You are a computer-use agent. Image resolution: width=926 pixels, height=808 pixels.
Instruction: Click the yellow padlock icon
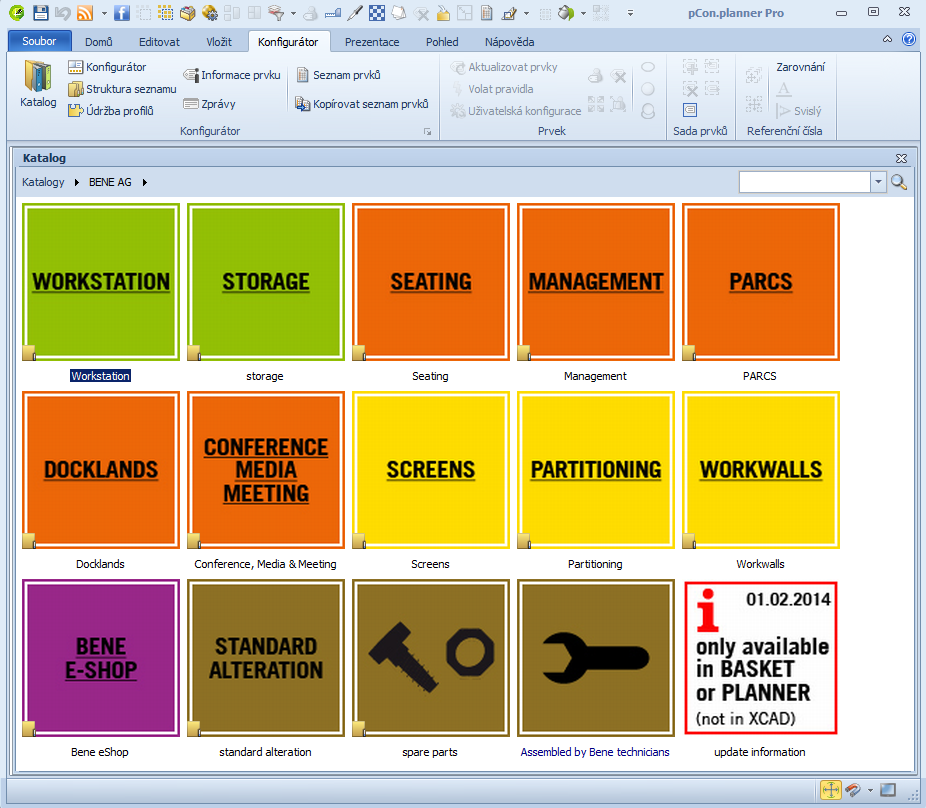[x=443, y=12]
